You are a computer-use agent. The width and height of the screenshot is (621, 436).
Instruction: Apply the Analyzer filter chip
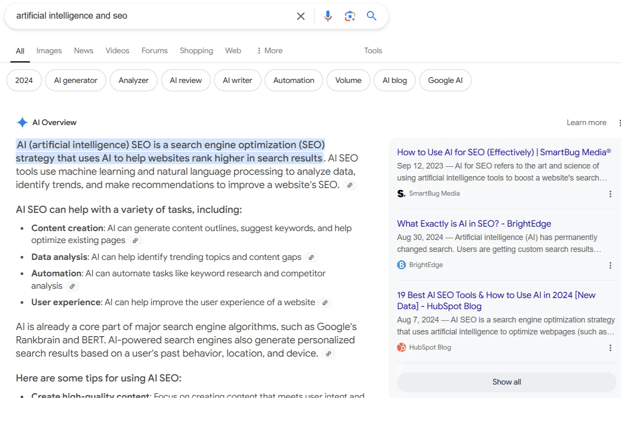(x=133, y=80)
